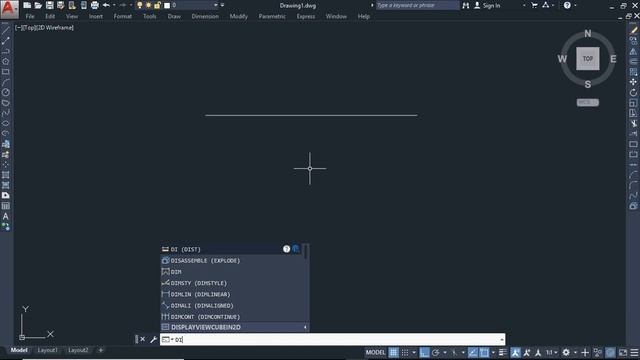
Task: Select the Line draw tool
Action: pos(5,31)
